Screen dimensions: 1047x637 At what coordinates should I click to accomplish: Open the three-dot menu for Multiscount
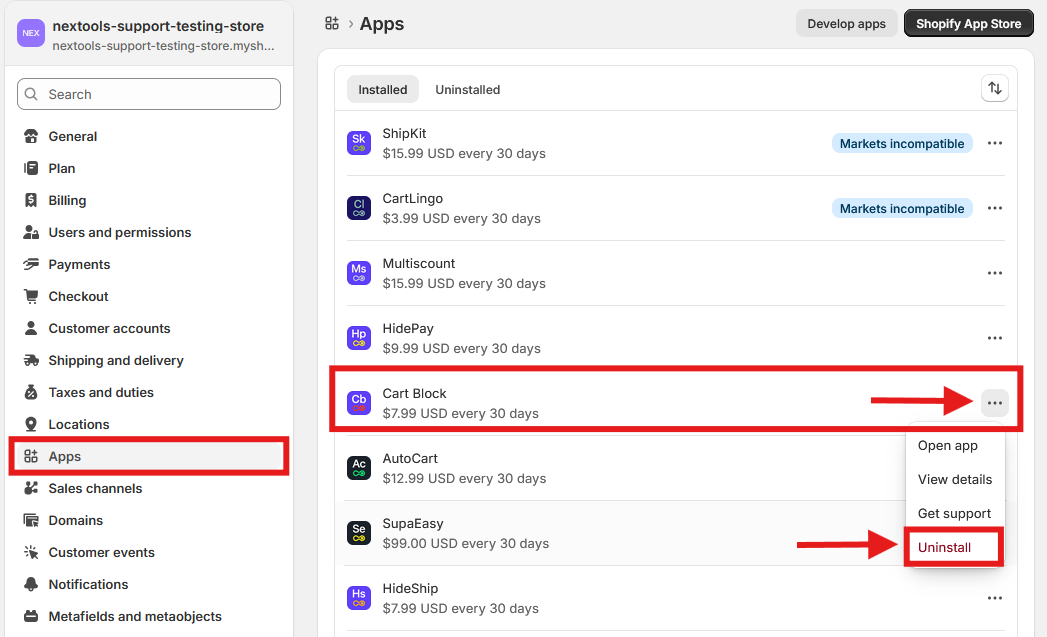click(x=994, y=273)
